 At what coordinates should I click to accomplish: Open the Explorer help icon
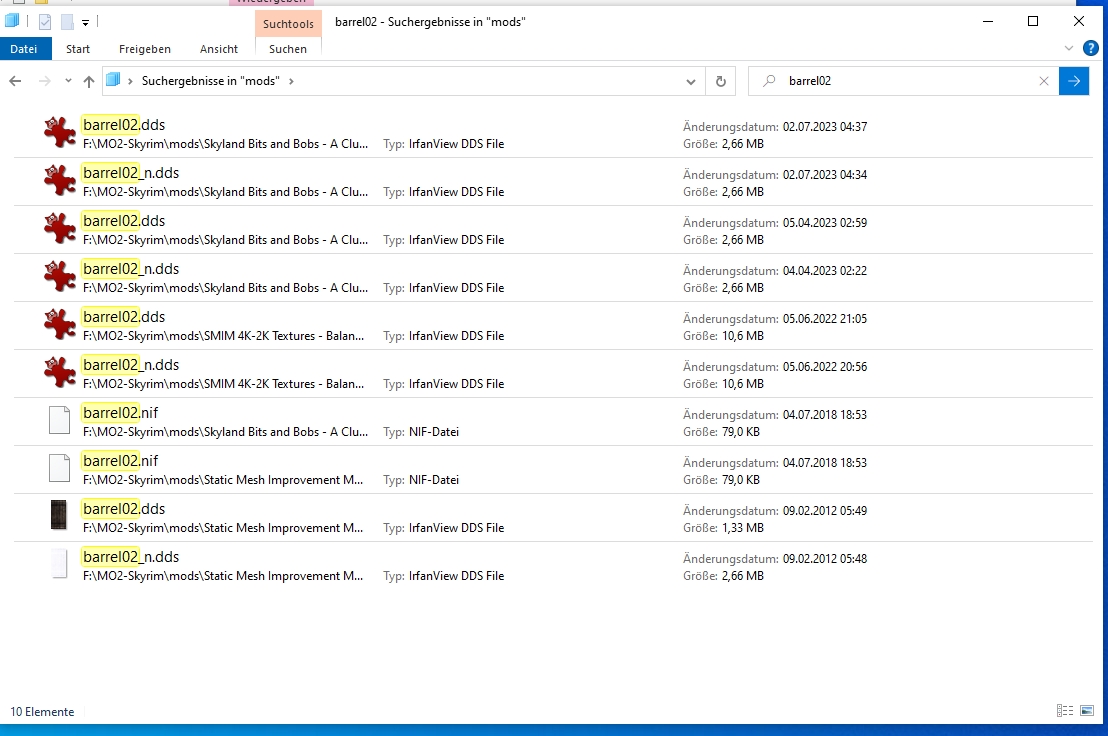coord(1090,49)
